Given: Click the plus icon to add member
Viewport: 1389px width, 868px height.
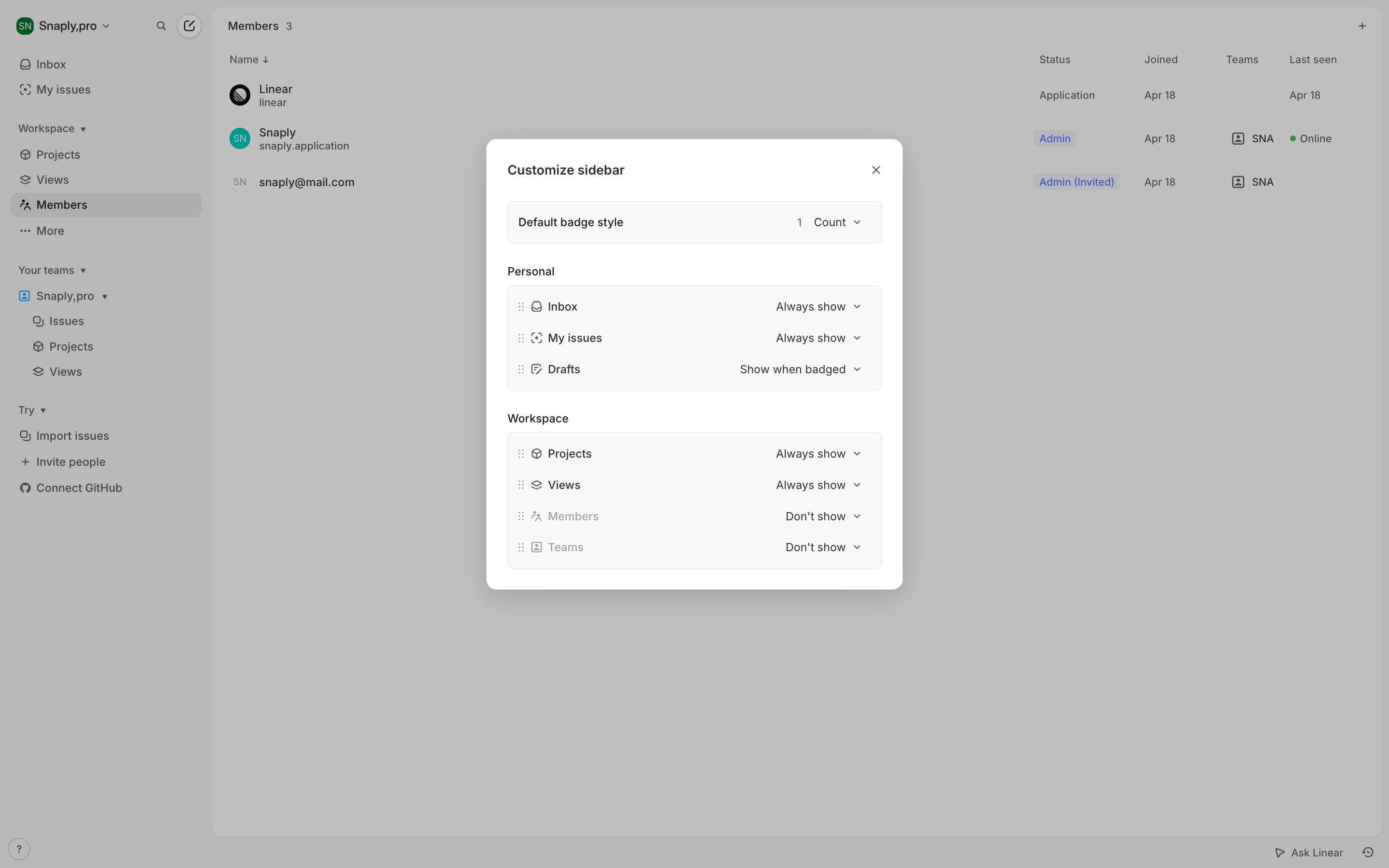Looking at the screenshot, I should tap(1362, 26).
